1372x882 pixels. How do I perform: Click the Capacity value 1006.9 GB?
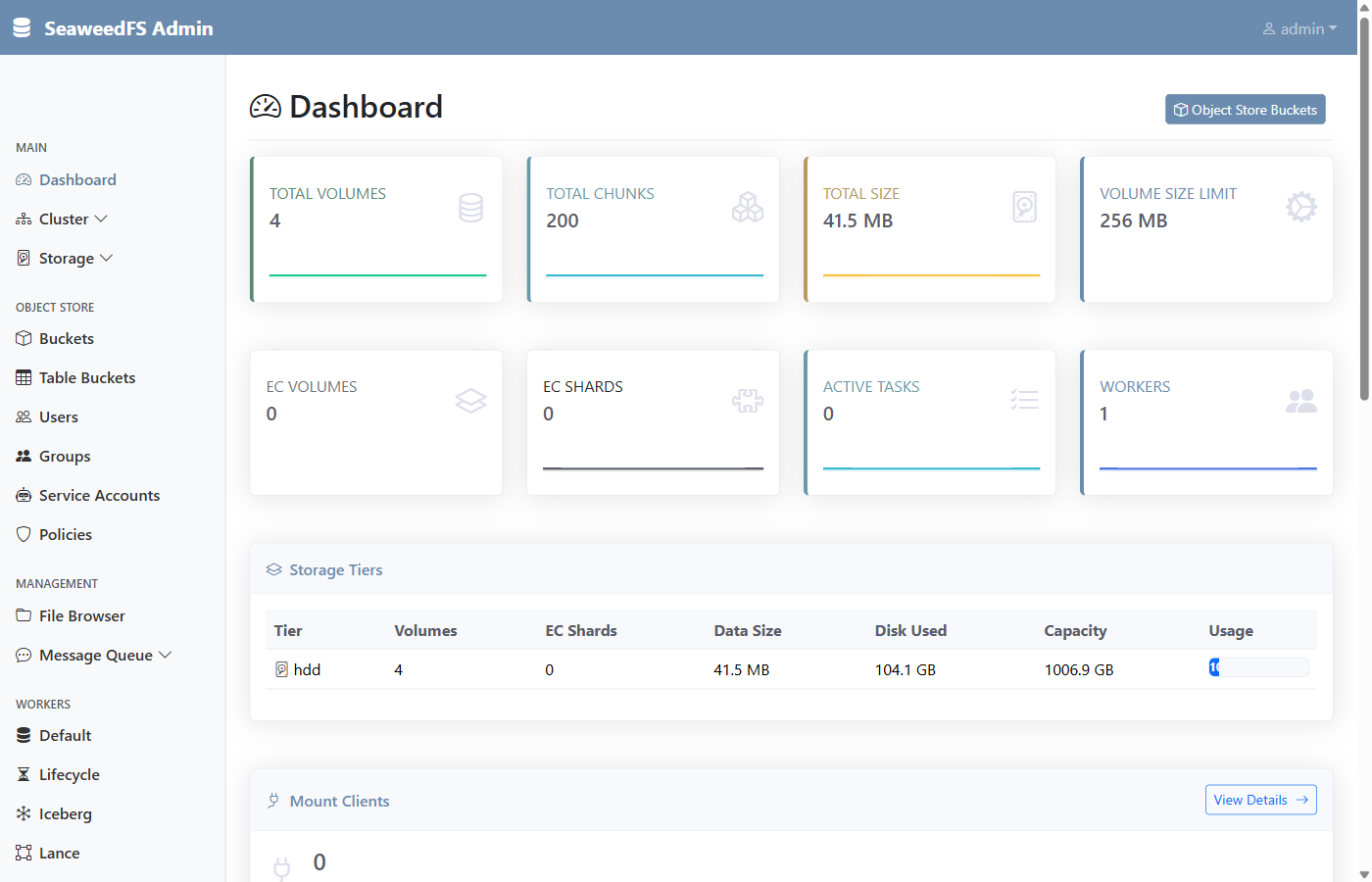point(1079,670)
